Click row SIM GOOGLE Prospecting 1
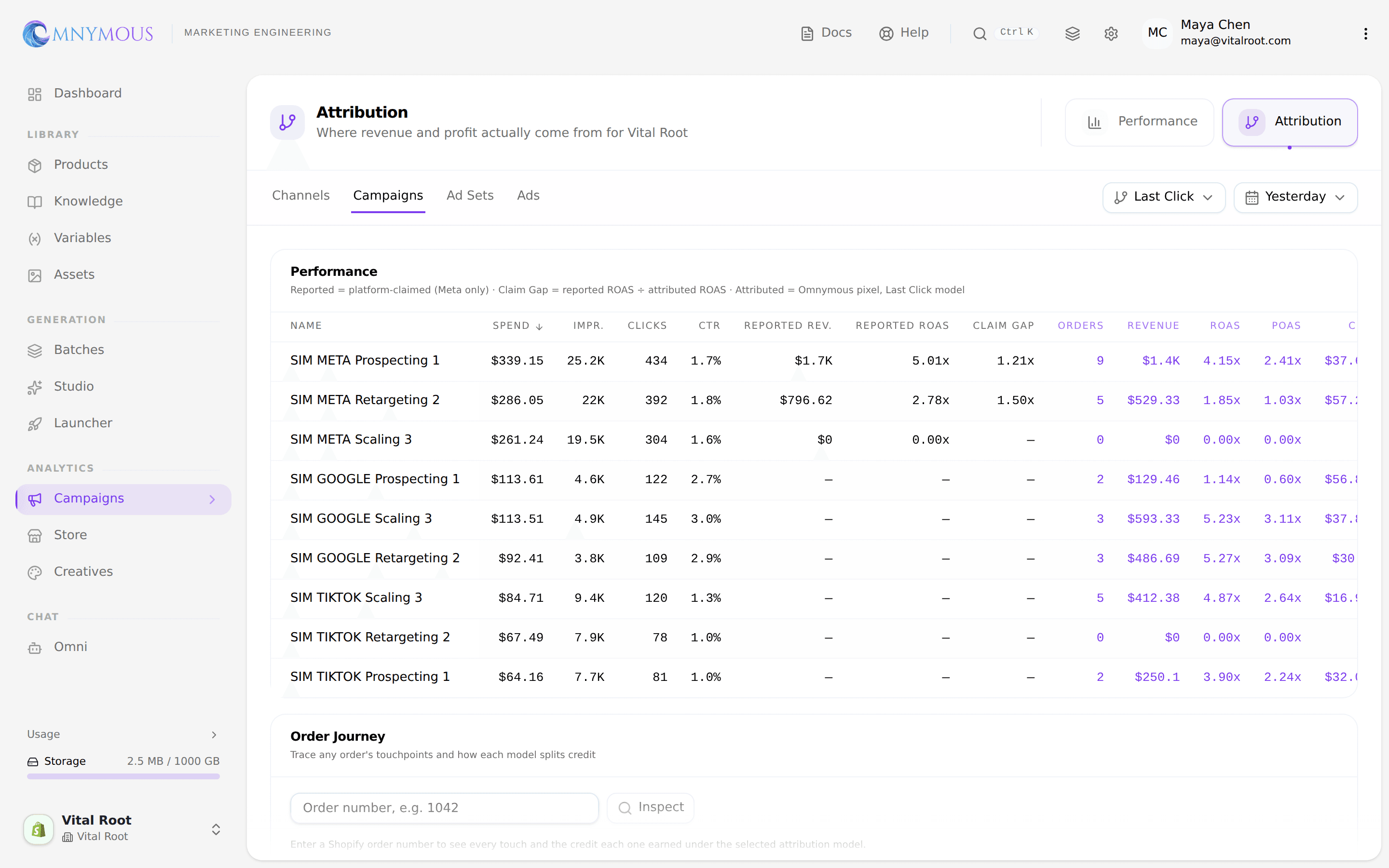The width and height of the screenshot is (1389, 868). pyautogui.click(x=813, y=480)
